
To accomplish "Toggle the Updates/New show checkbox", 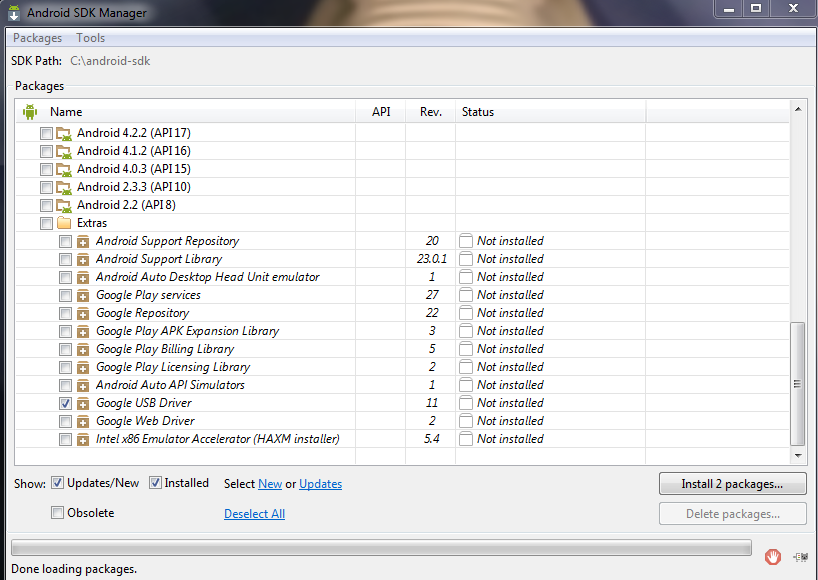I will (x=57, y=483).
